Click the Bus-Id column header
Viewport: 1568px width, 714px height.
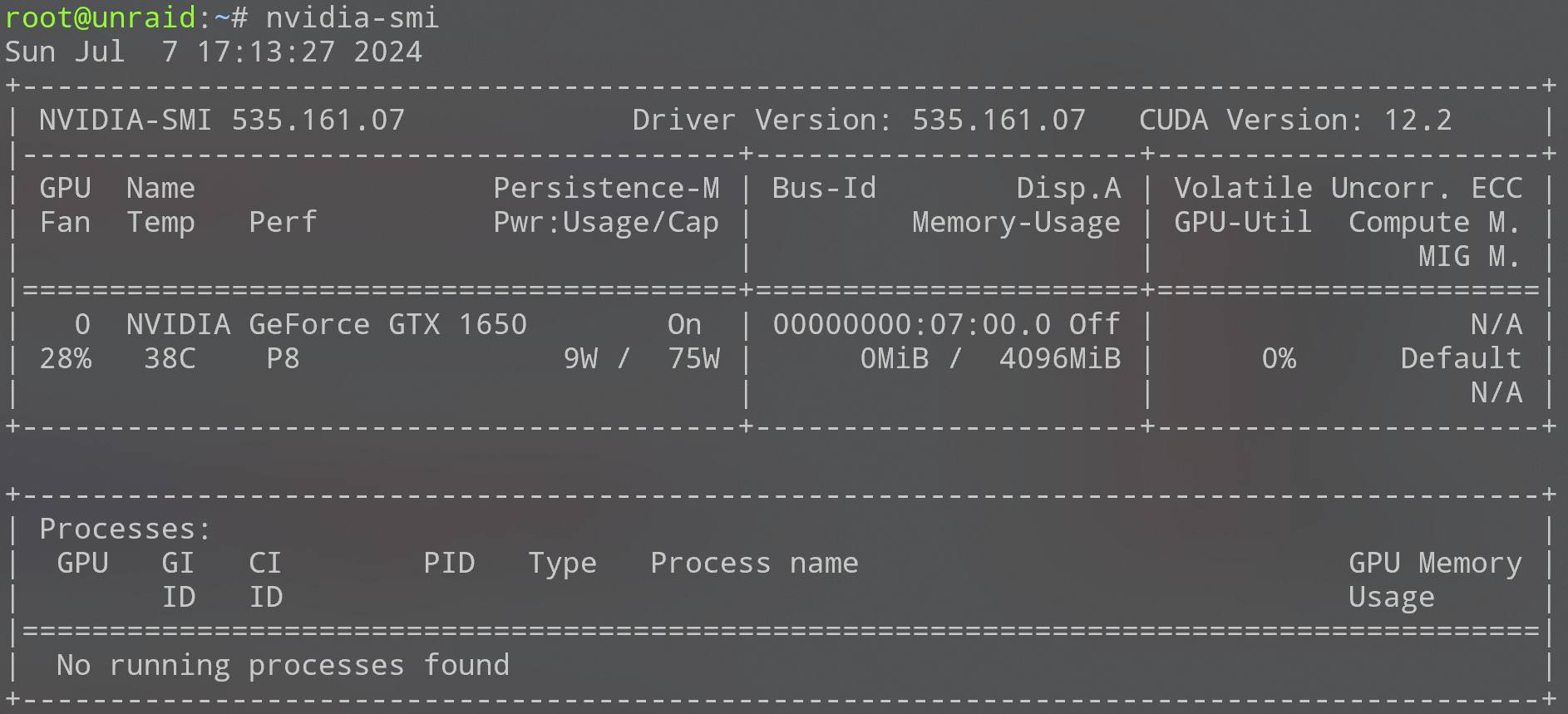823,188
